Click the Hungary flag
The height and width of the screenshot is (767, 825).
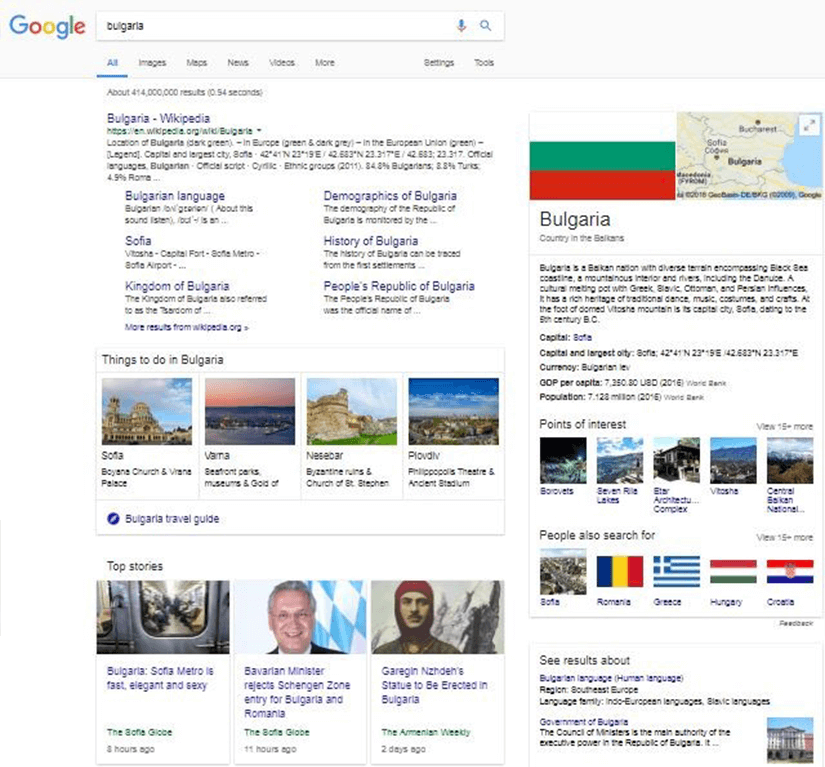click(x=733, y=571)
